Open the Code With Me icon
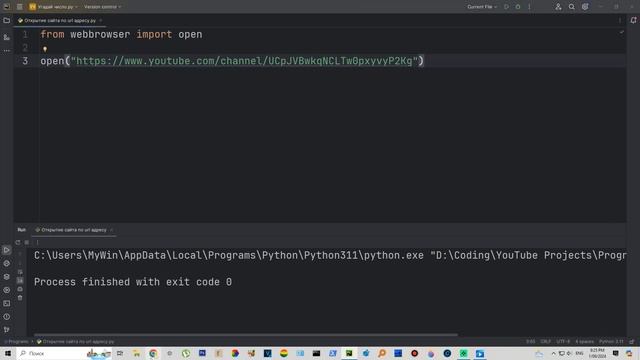 click(x=558, y=7)
